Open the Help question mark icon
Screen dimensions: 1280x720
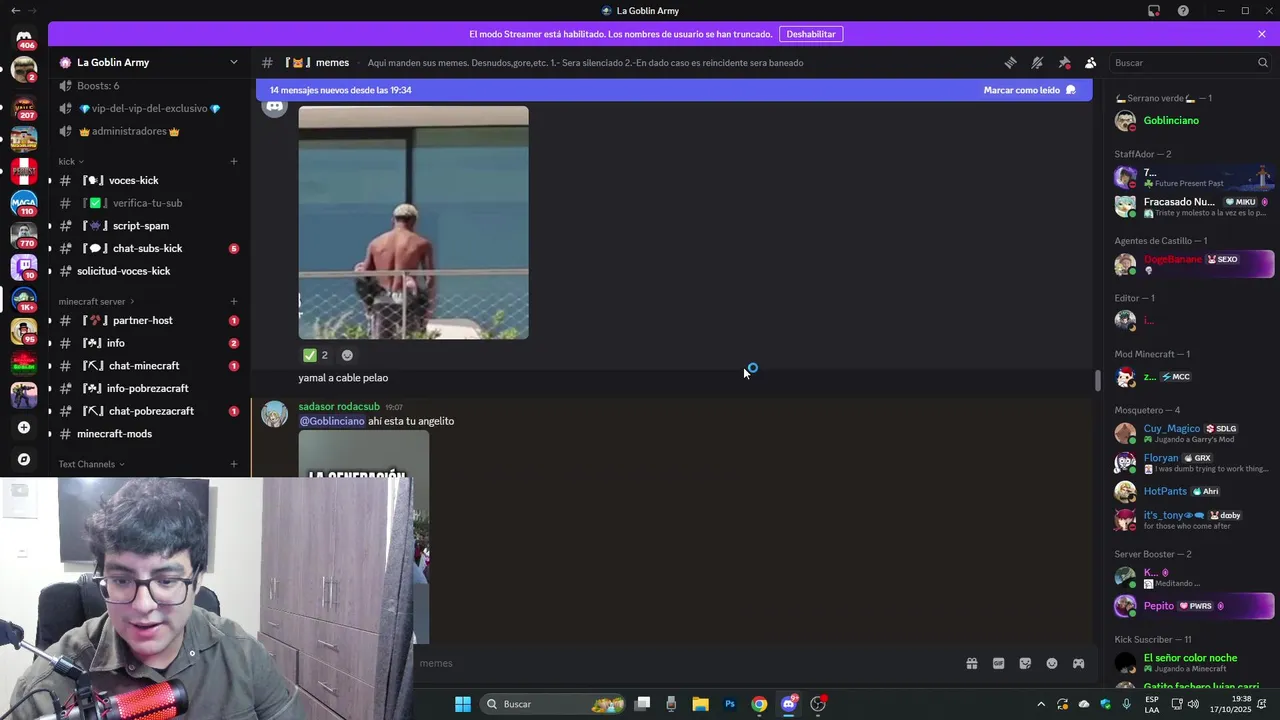(x=1183, y=11)
